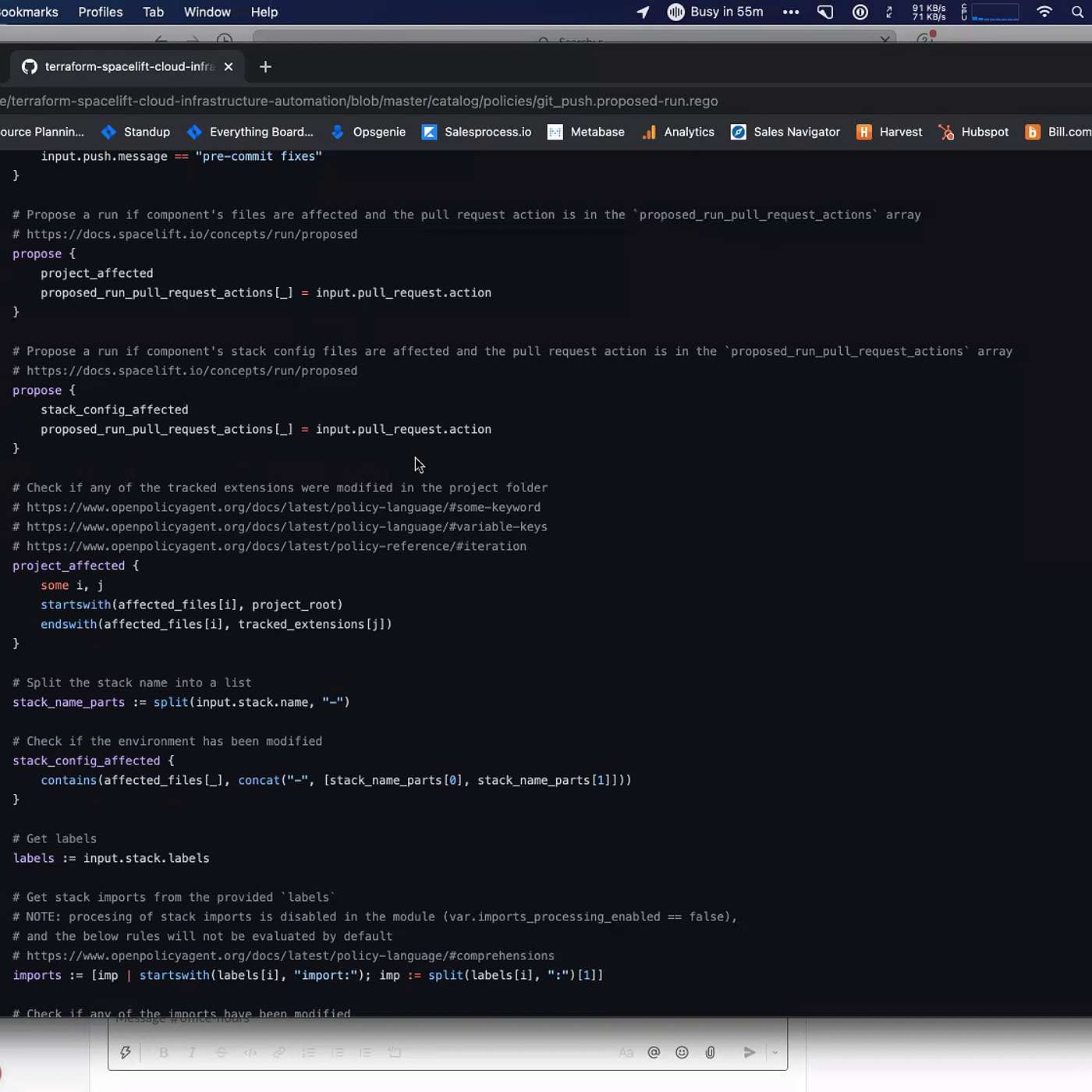The height and width of the screenshot is (1092, 1092).
Task: Open the 'Busy in 55m' menu bar status
Action: point(715,12)
